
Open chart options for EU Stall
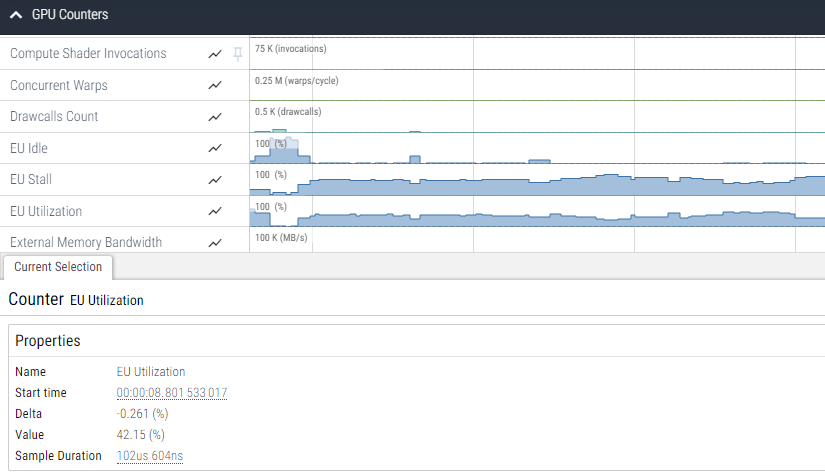coord(215,180)
